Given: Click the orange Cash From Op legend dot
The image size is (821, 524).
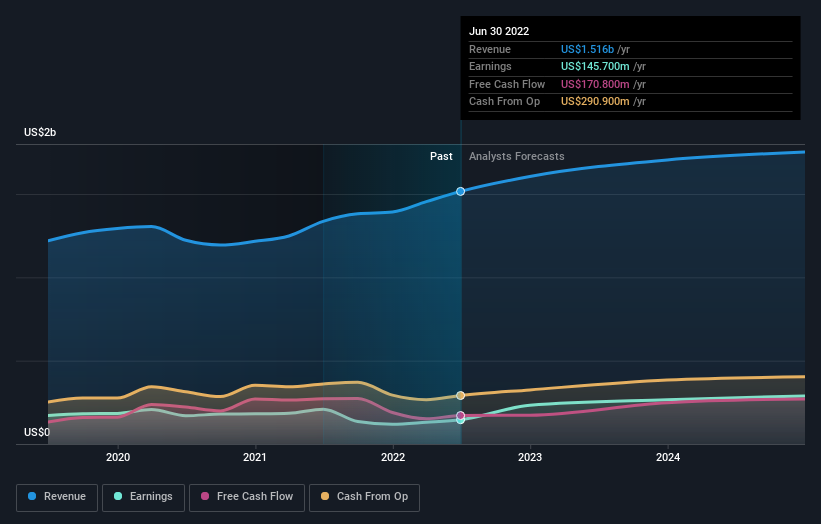Looking at the screenshot, I should click(x=325, y=496).
